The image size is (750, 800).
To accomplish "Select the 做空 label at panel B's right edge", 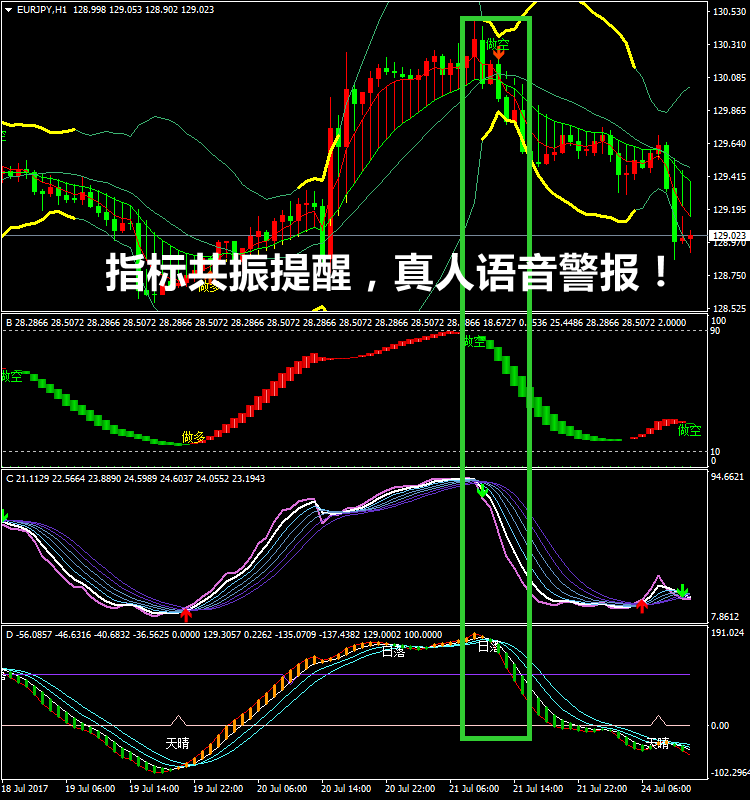I will coord(689,430).
